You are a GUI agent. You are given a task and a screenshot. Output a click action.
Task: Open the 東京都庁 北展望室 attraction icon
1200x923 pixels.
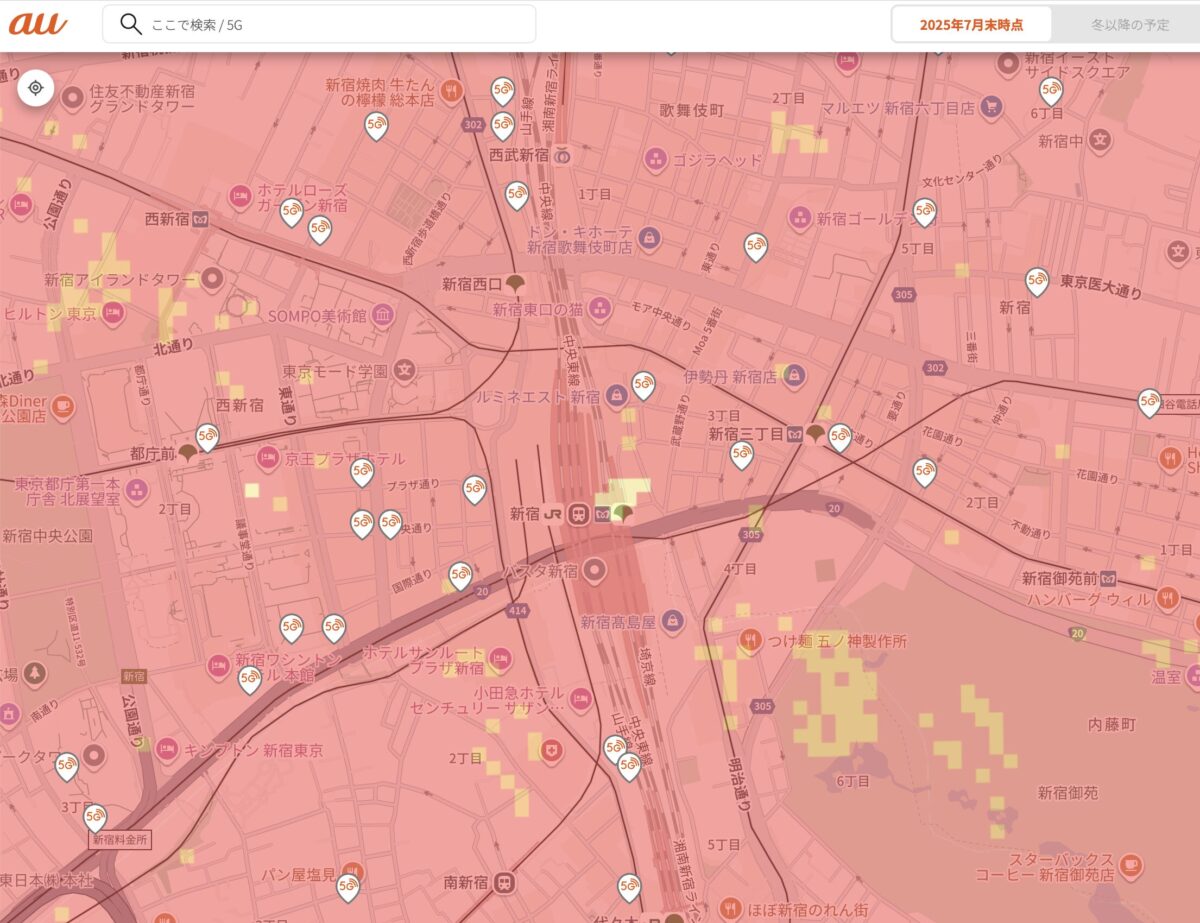click(x=137, y=489)
